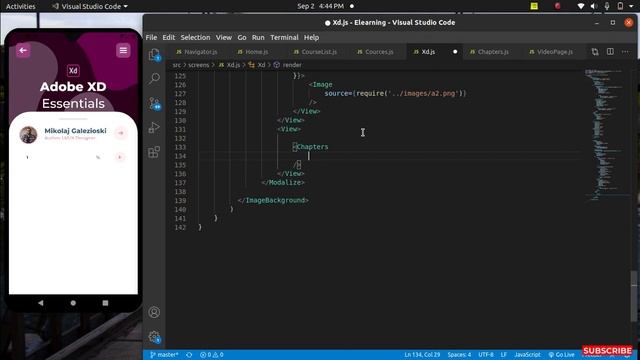Click the synchronize changes icon in status bar
The height and width of the screenshot is (360, 640).
189,355
